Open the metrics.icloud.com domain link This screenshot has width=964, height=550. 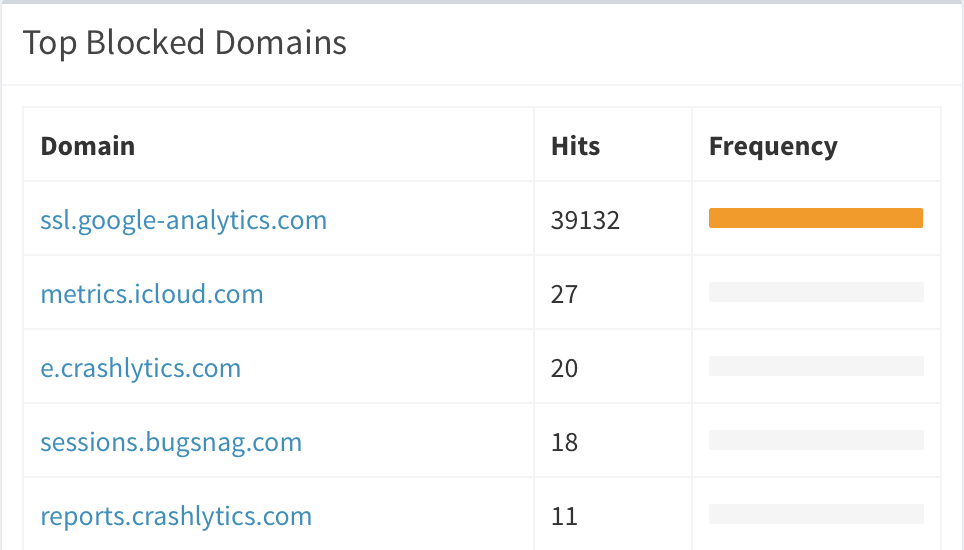[152, 294]
